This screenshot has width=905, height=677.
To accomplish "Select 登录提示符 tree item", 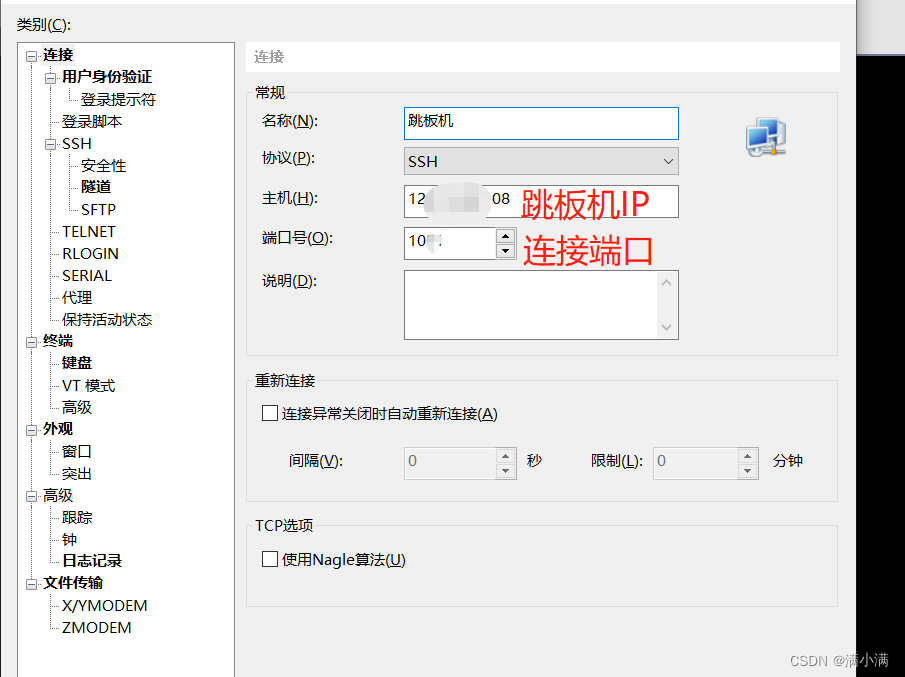I will point(118,99).
